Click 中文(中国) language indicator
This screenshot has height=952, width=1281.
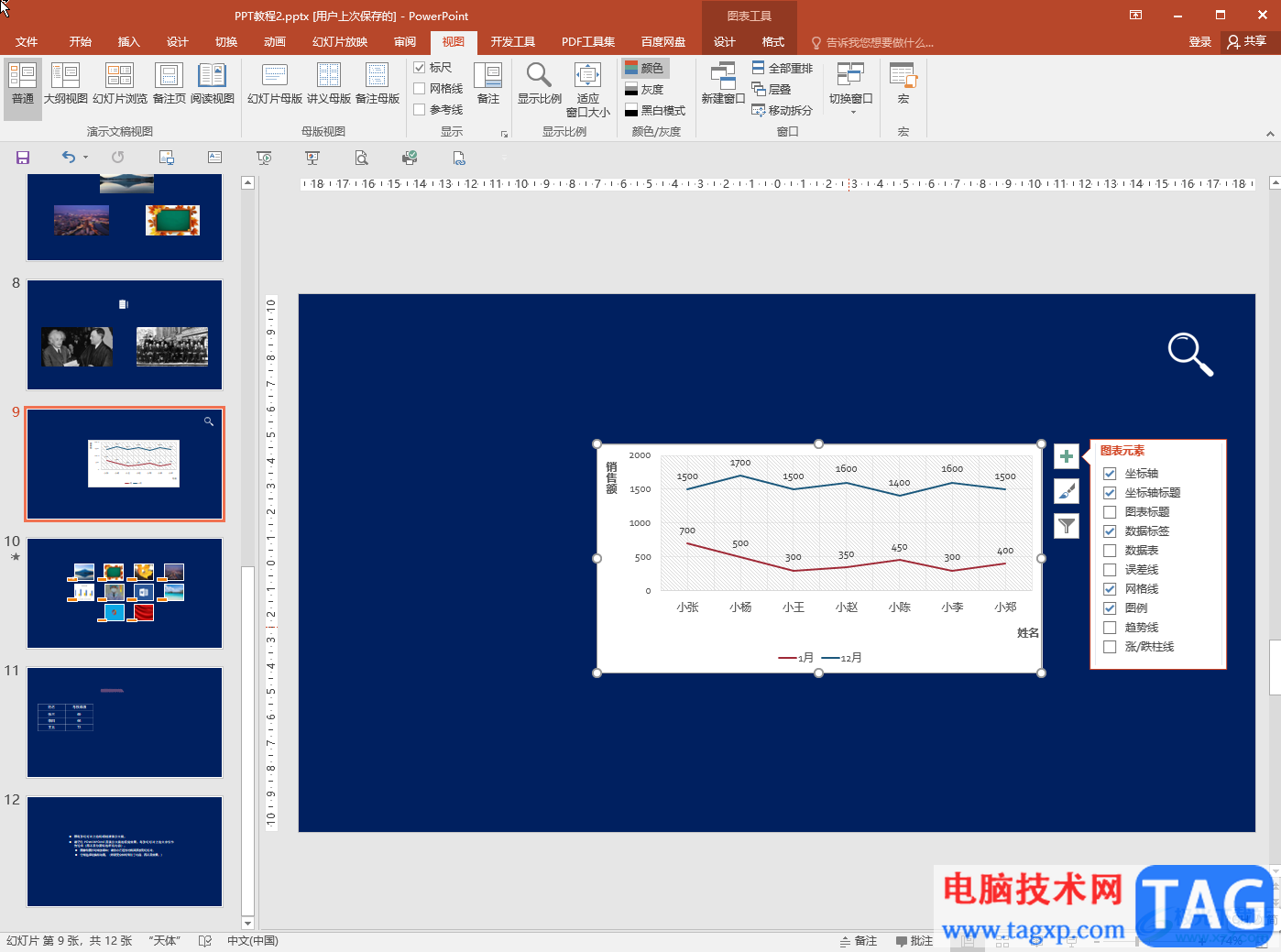[253, 941]
